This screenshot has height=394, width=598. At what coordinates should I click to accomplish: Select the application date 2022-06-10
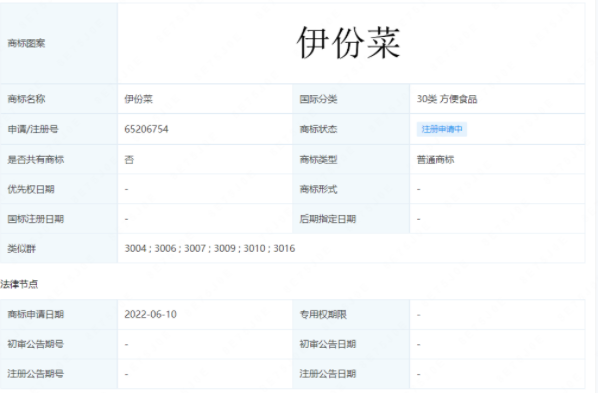pos(150,314)
